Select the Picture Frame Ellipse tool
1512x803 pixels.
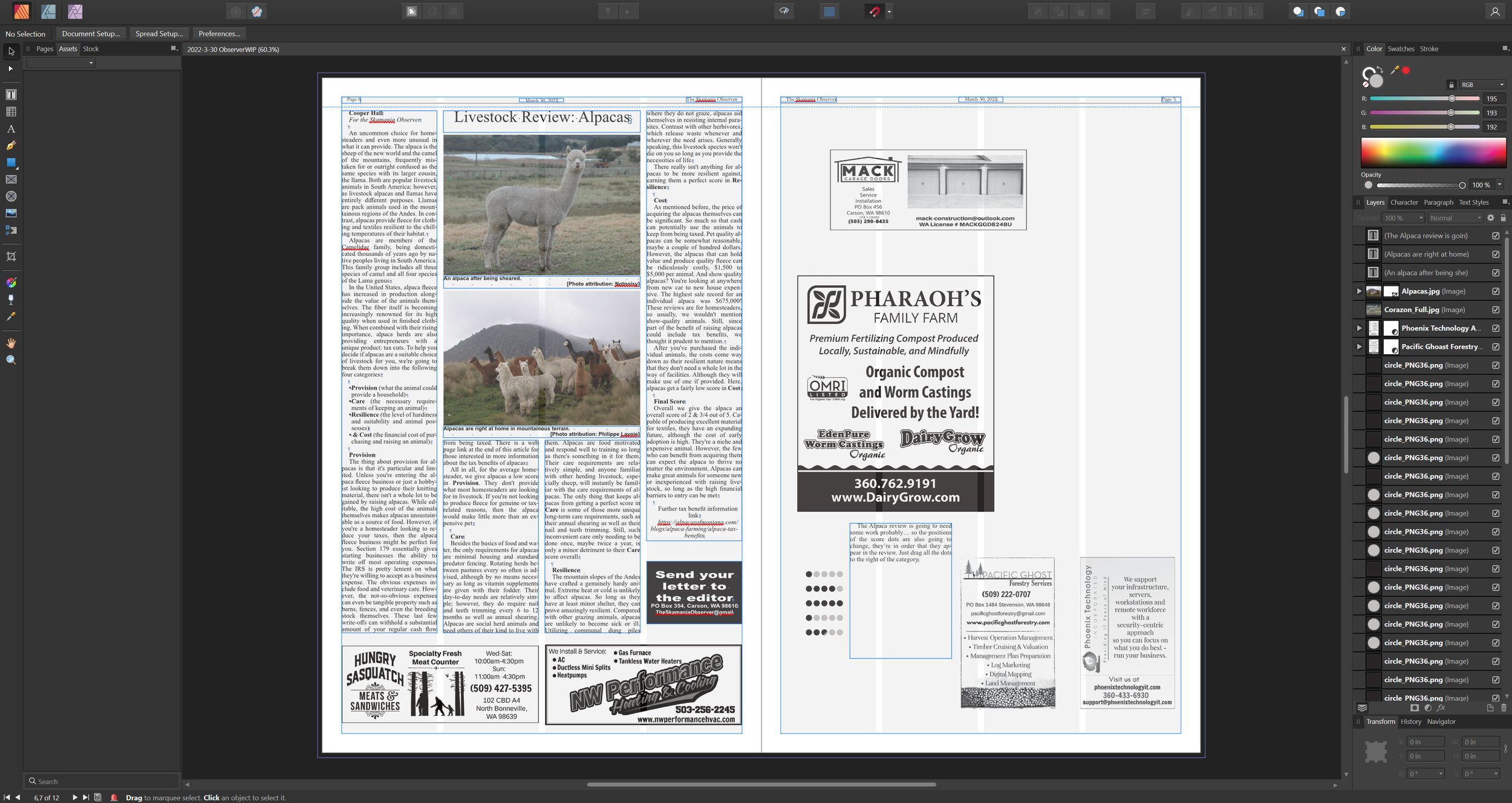(11, 197)
